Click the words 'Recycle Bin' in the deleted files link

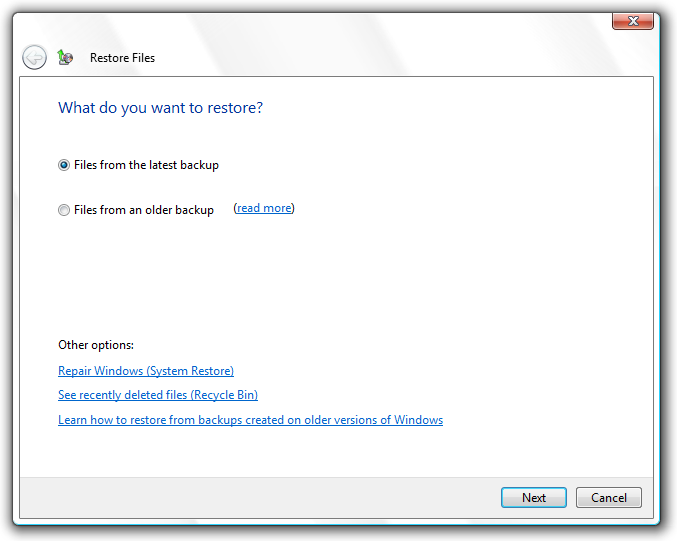(224, 395)
